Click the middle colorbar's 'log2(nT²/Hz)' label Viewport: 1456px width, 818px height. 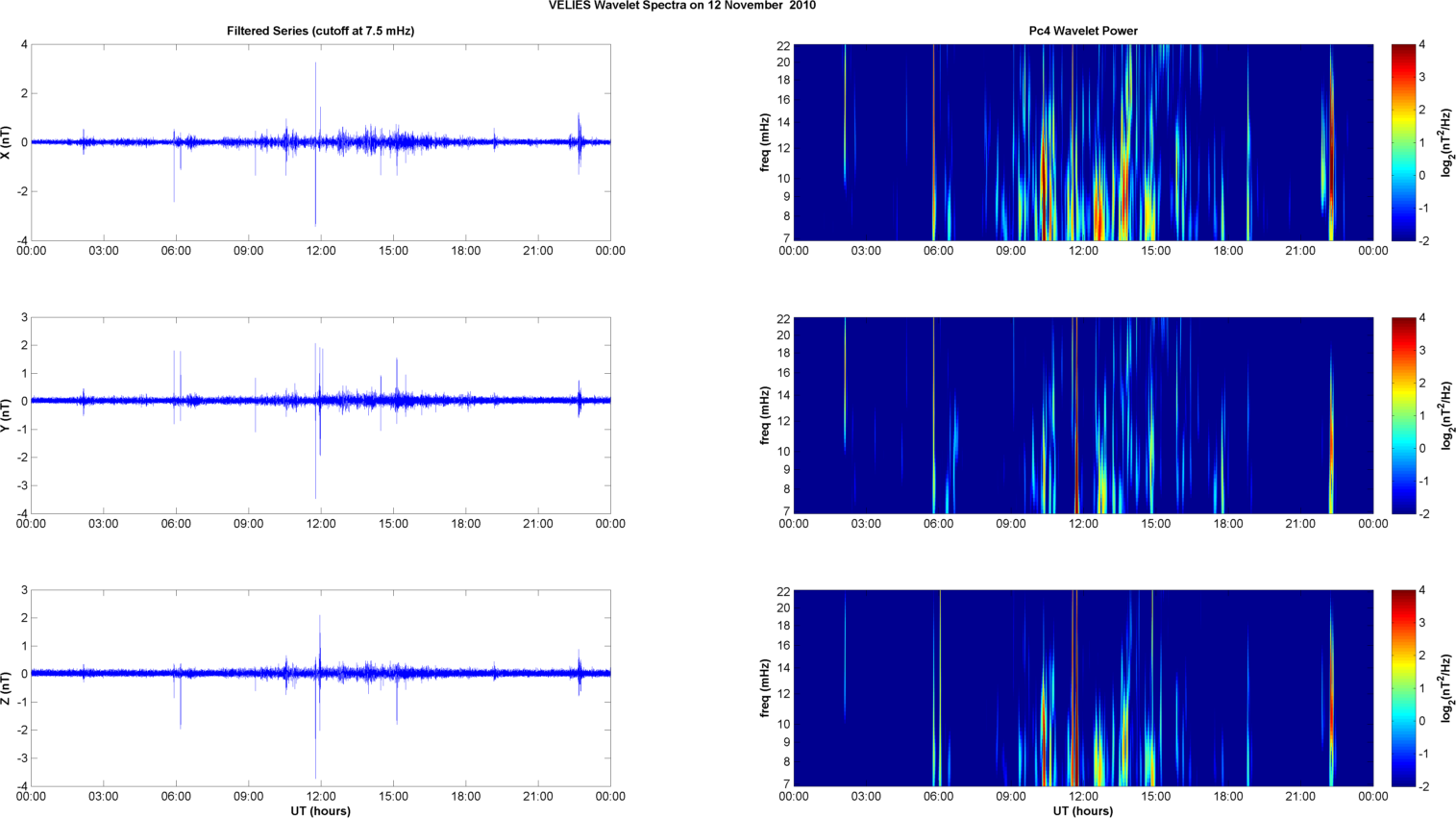1444,415
